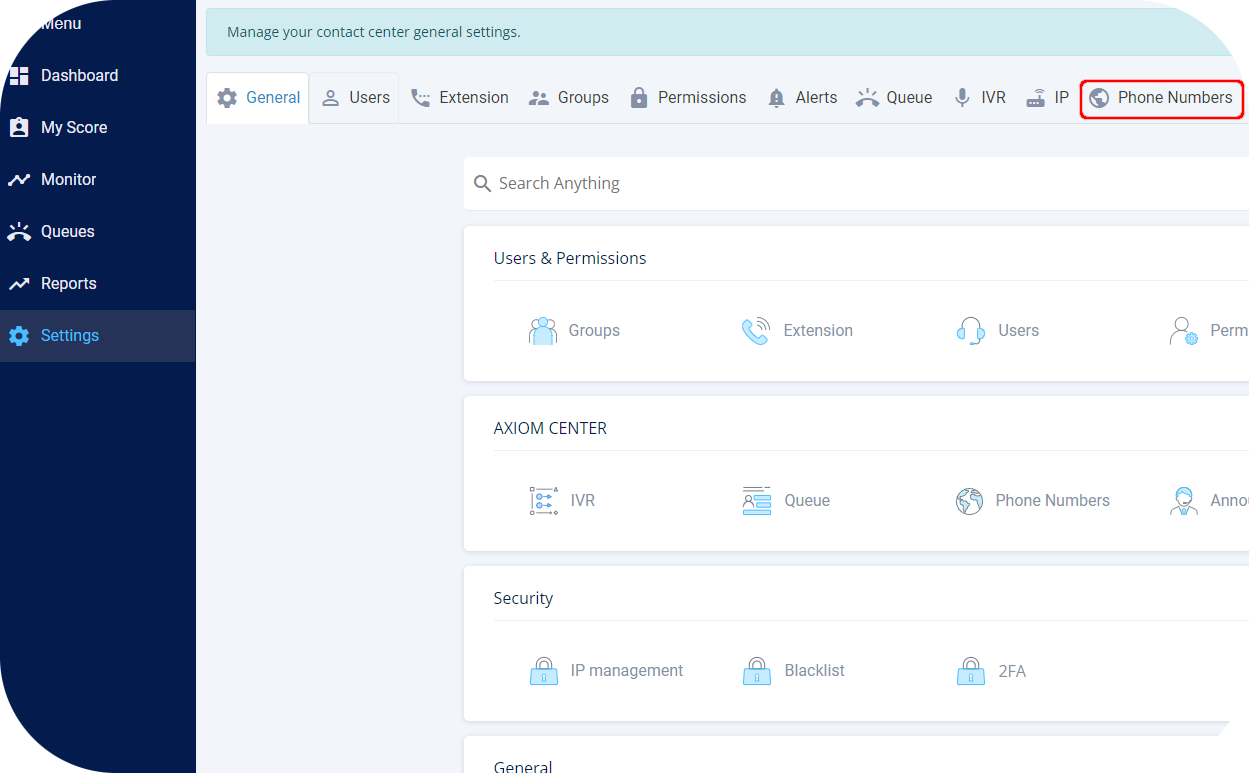Select the Groups tab
Viewport: 1249px width, 773px height.
point(568,98)
